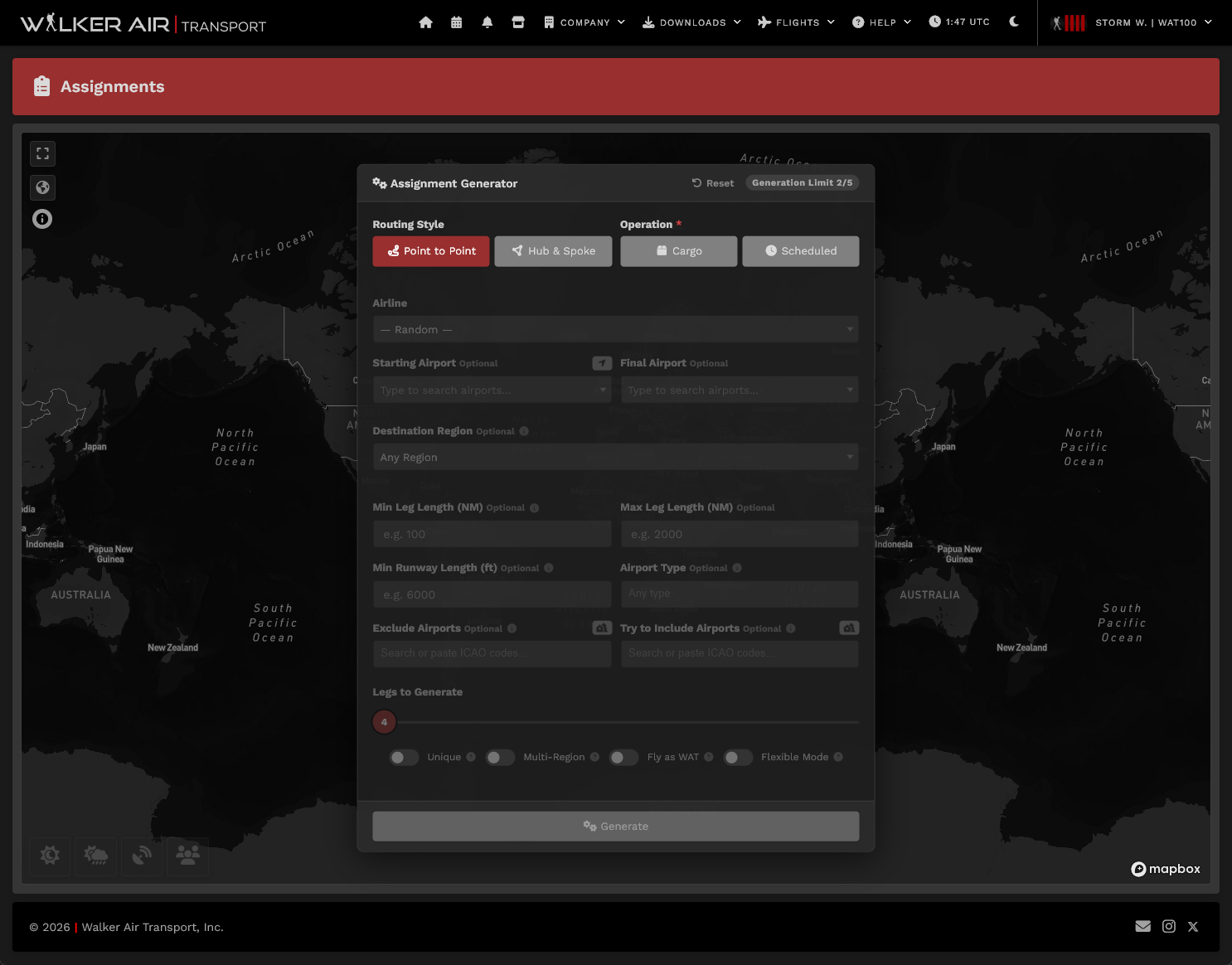
Task: Open Instagram link in footer
Action: (x=1169, y=927)
